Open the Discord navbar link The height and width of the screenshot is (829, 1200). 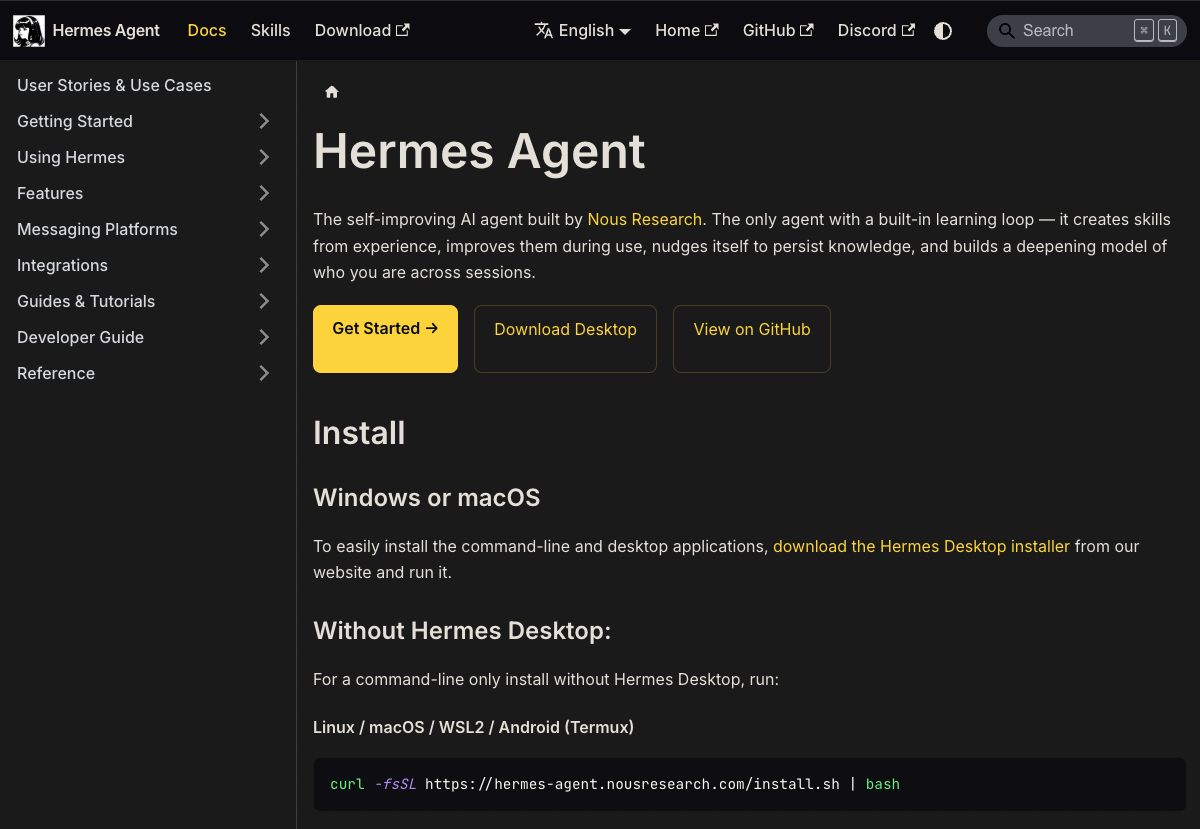point(876,31)
